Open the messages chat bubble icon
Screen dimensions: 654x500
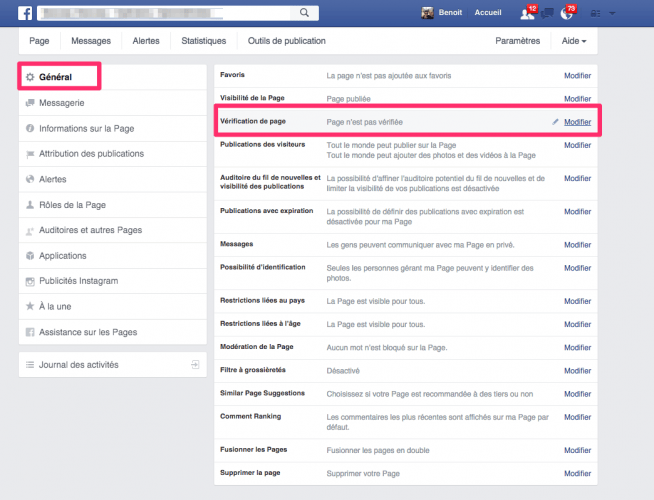point(547,14)
